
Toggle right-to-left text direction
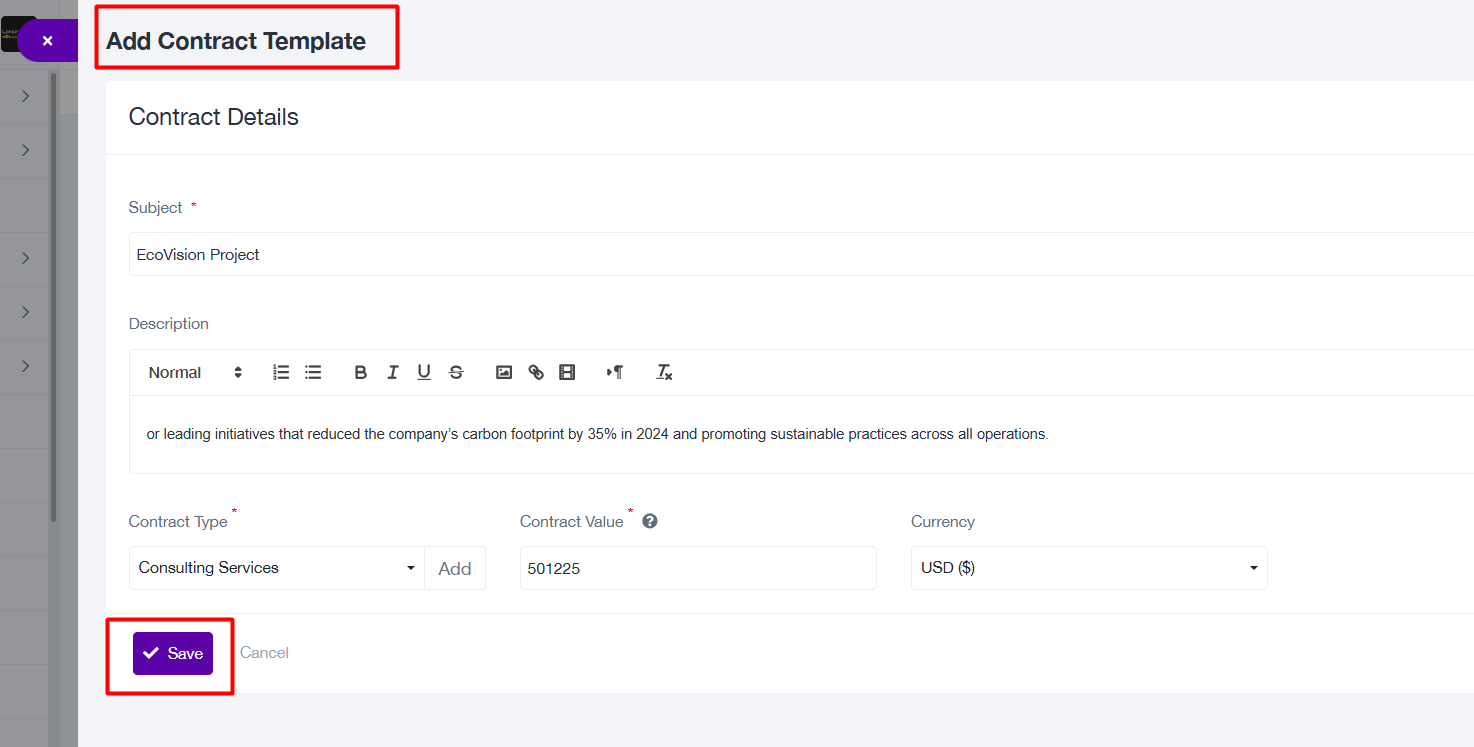click(x=615, y=372)
